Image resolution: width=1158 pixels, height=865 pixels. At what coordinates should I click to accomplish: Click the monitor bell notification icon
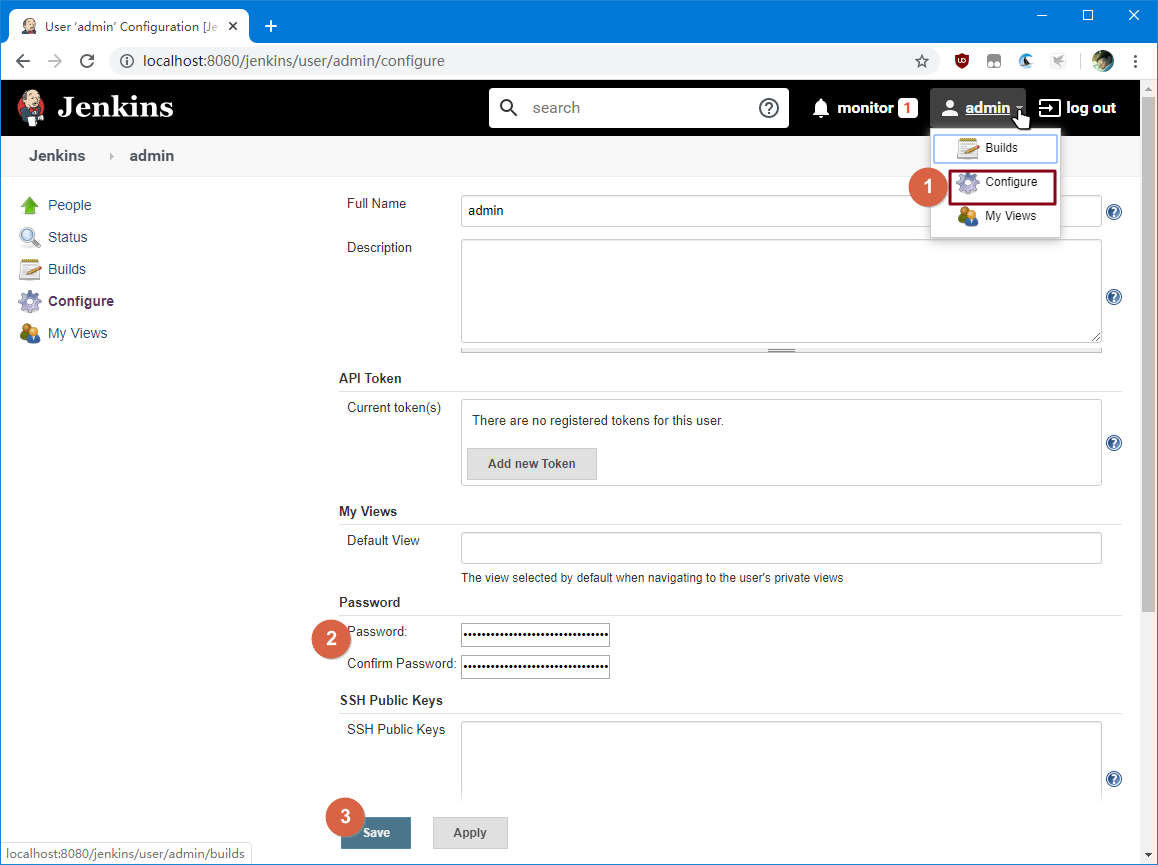click(820, 108)
